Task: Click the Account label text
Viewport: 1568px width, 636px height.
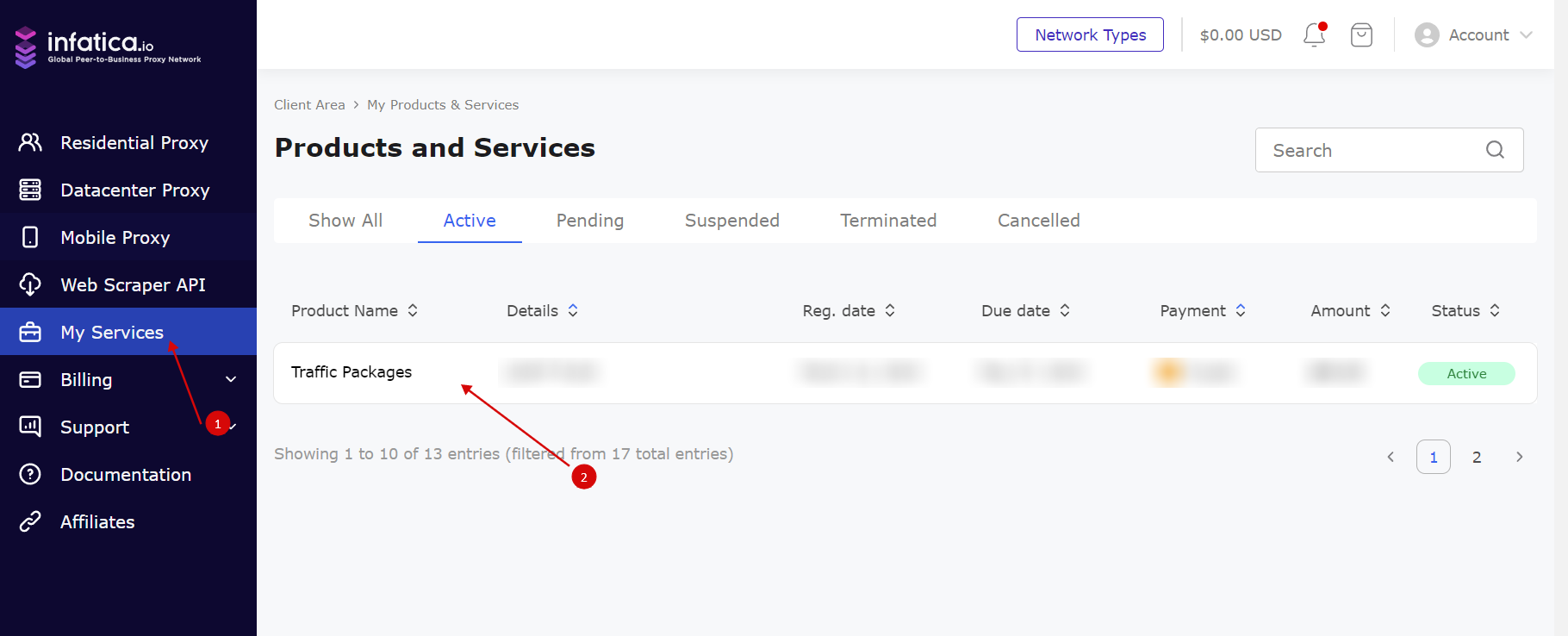Action: [1478, 34]
